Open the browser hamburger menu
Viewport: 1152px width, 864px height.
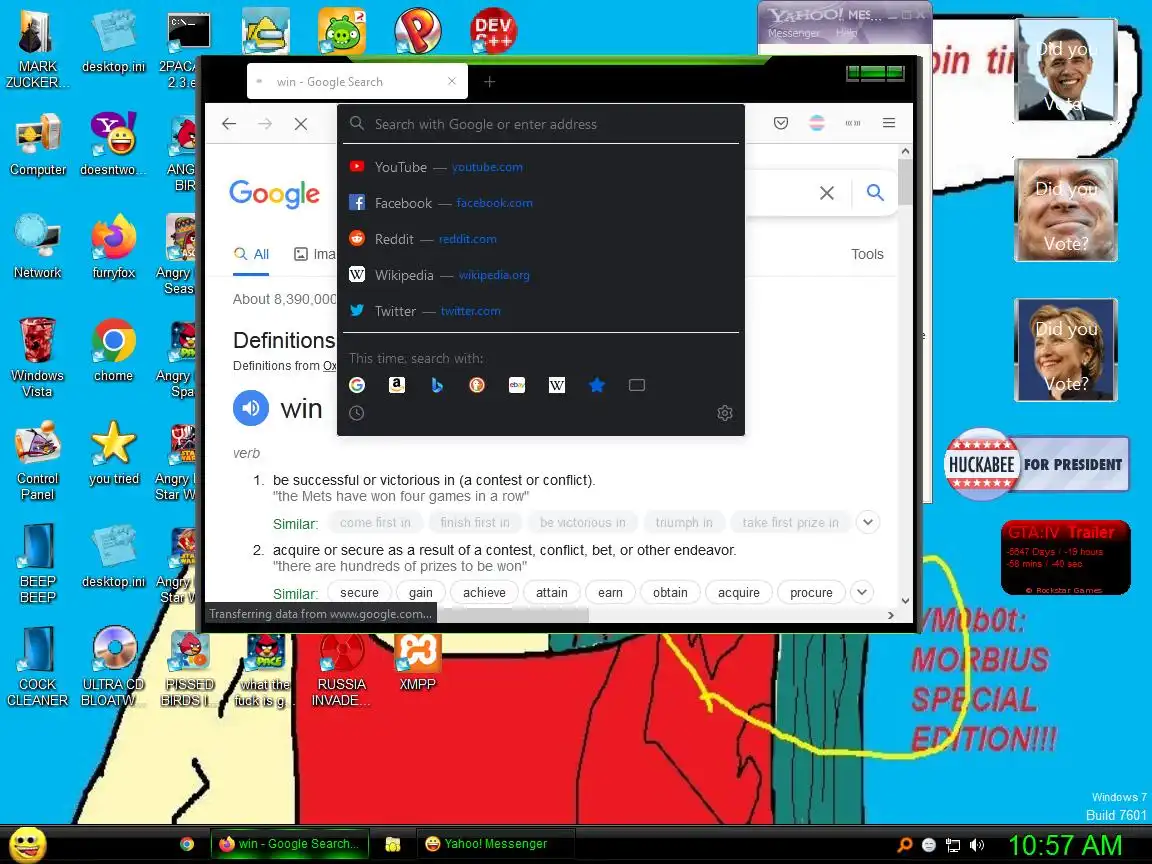point(889,123)
